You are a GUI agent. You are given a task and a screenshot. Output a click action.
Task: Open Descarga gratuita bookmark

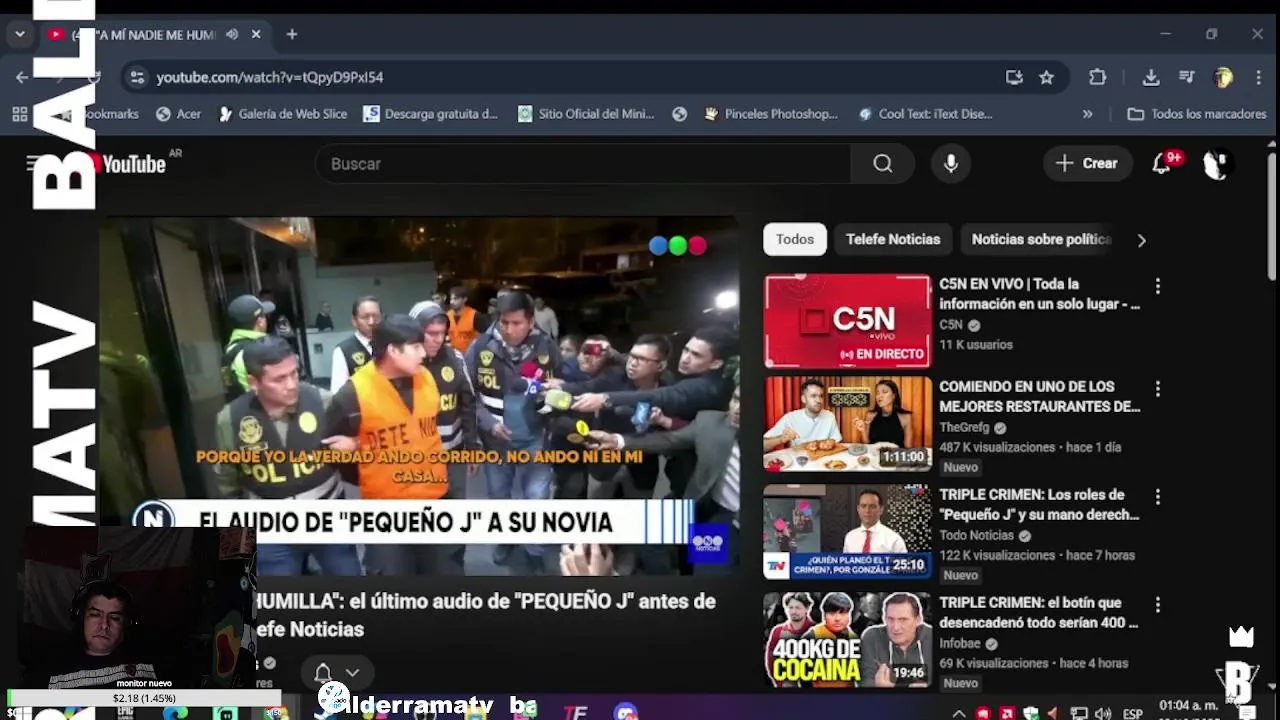pos(430,114)
